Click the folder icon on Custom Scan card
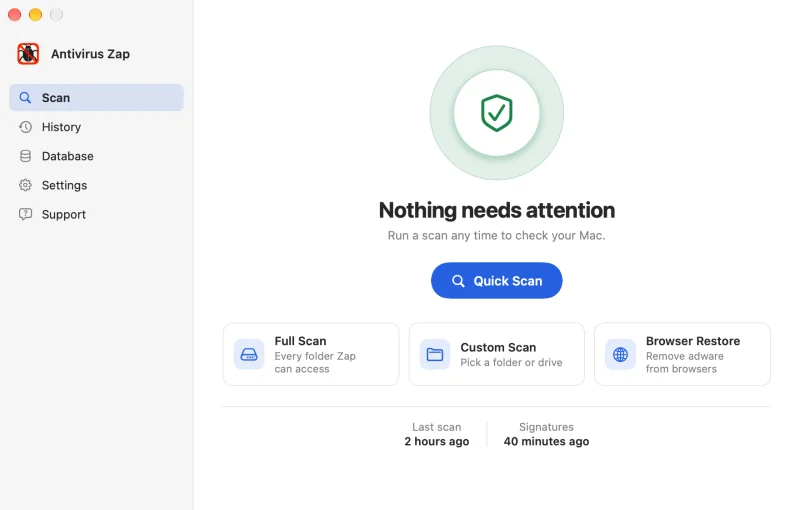This screenshot has width=800, height=510. coord(435,354)
